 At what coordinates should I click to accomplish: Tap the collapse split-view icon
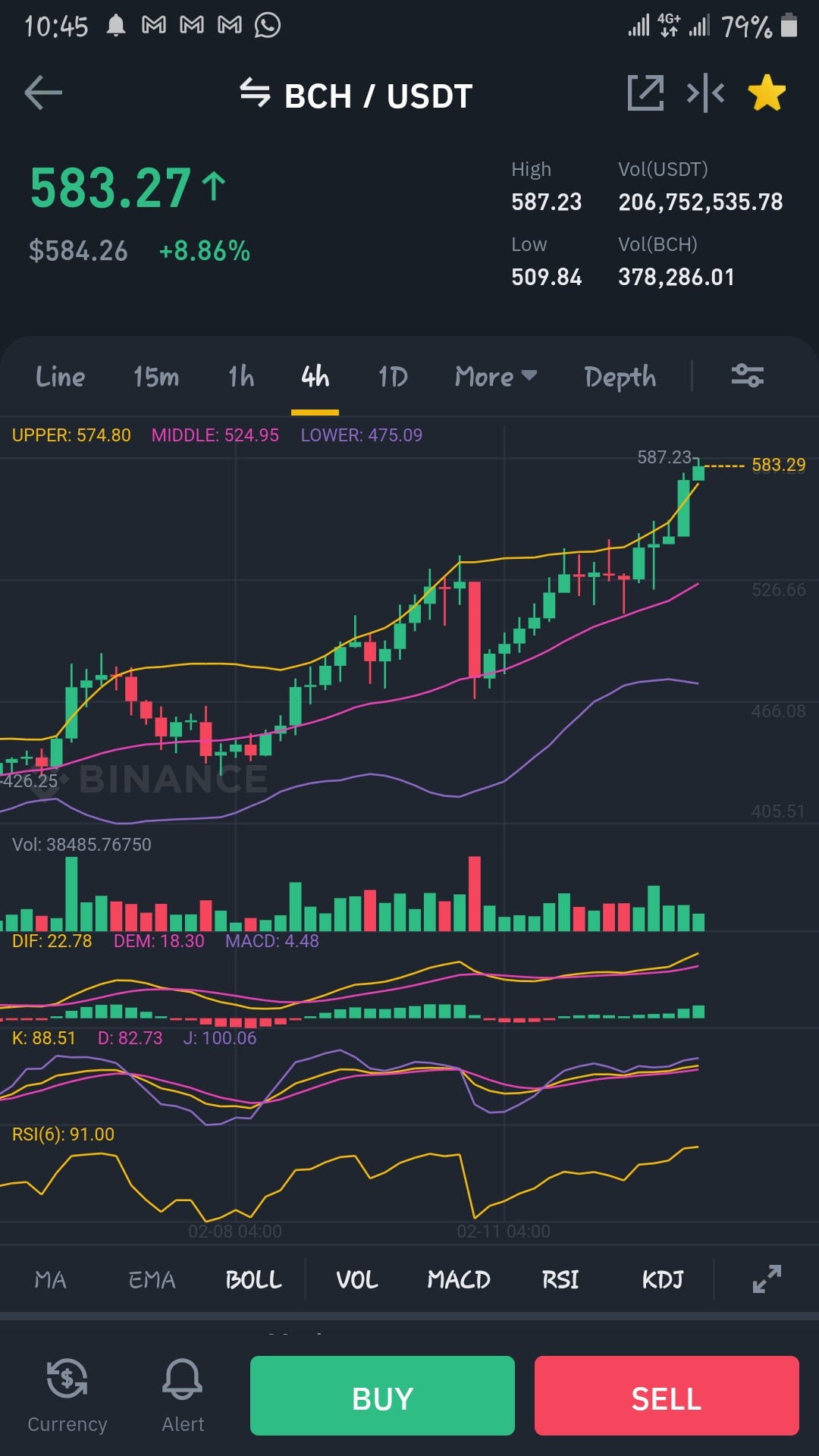point(705,93)
